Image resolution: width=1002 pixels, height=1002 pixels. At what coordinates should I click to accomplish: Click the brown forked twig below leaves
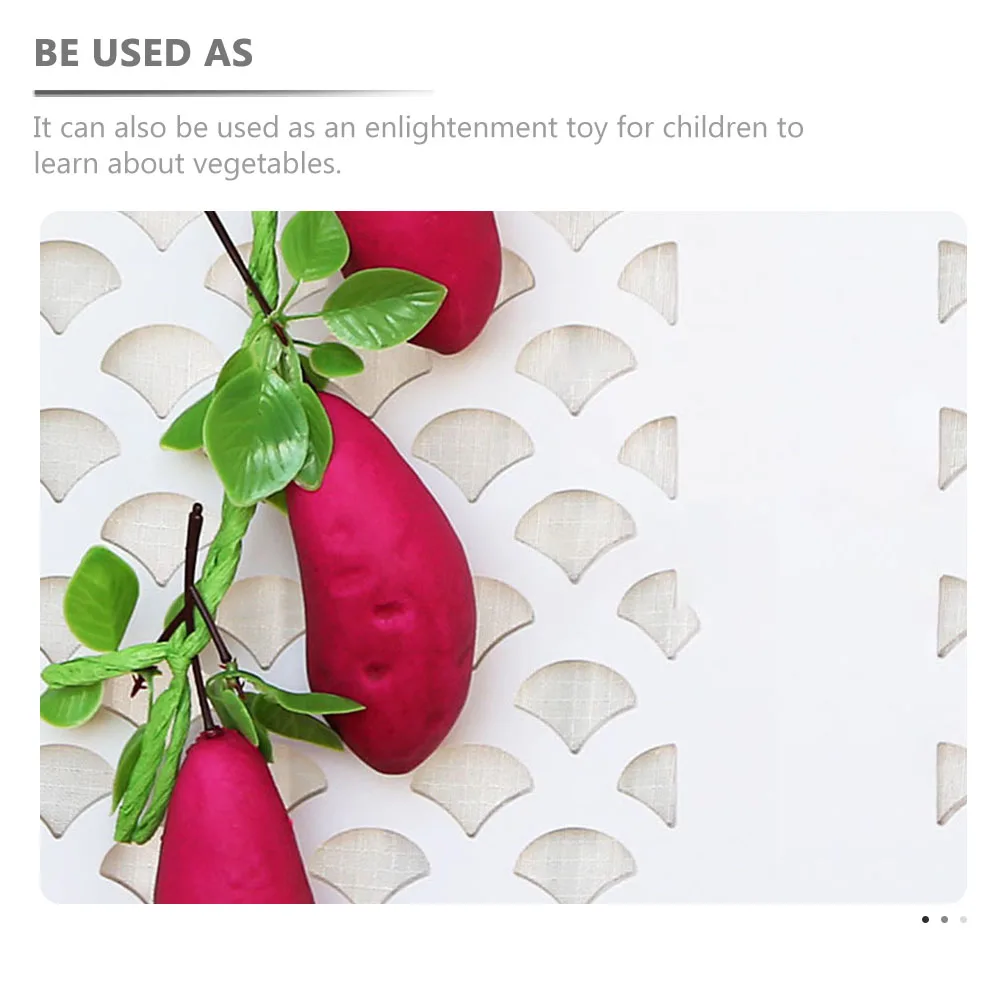pos(198,613)
